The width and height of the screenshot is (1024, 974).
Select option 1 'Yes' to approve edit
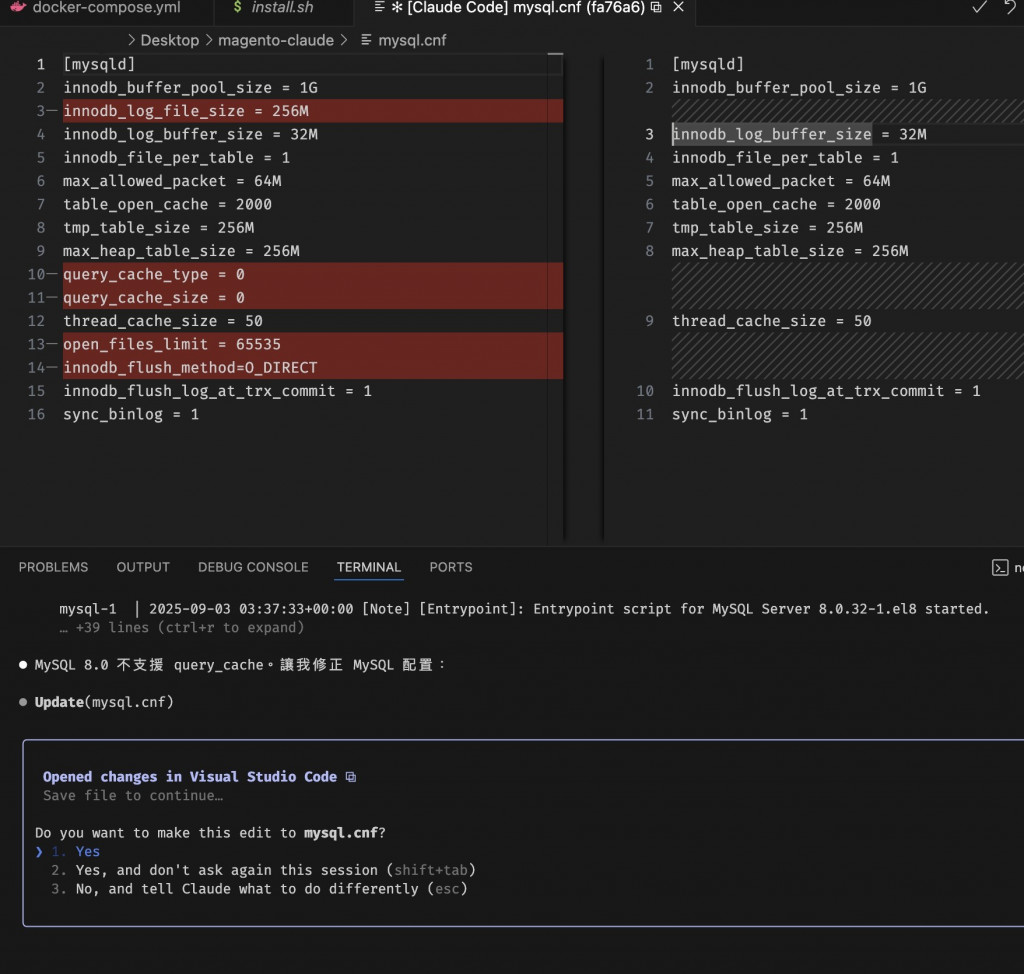coord(87,852)
